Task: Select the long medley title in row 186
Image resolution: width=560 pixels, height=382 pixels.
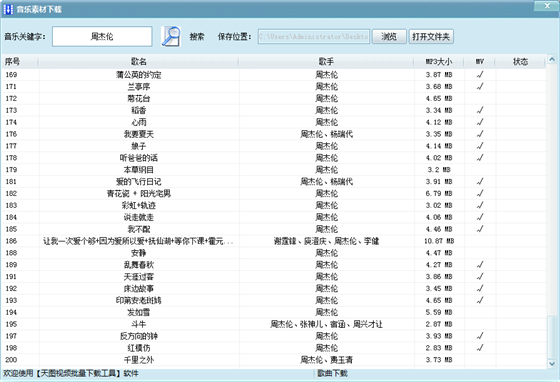Action: tap(139, 241)
